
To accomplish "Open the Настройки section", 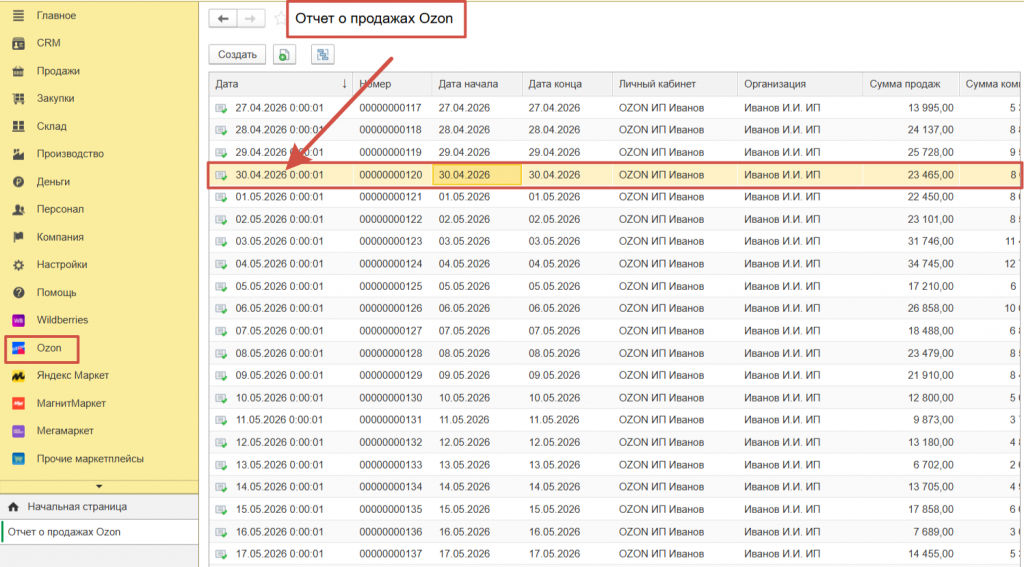I will pyautogui.click(x=62, y=265).
